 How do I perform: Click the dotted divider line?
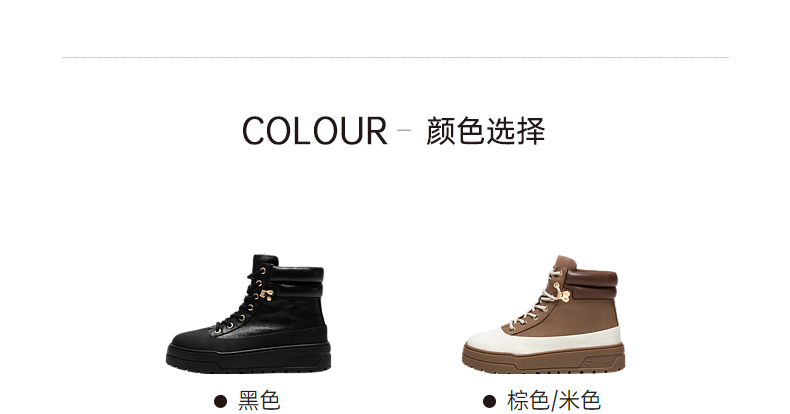tap(395, 57)
